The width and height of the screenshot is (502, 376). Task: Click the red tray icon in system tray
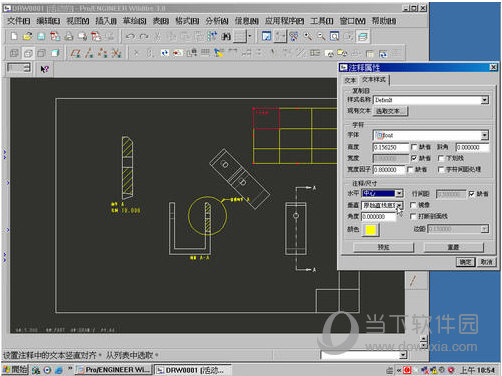[407, 370]
